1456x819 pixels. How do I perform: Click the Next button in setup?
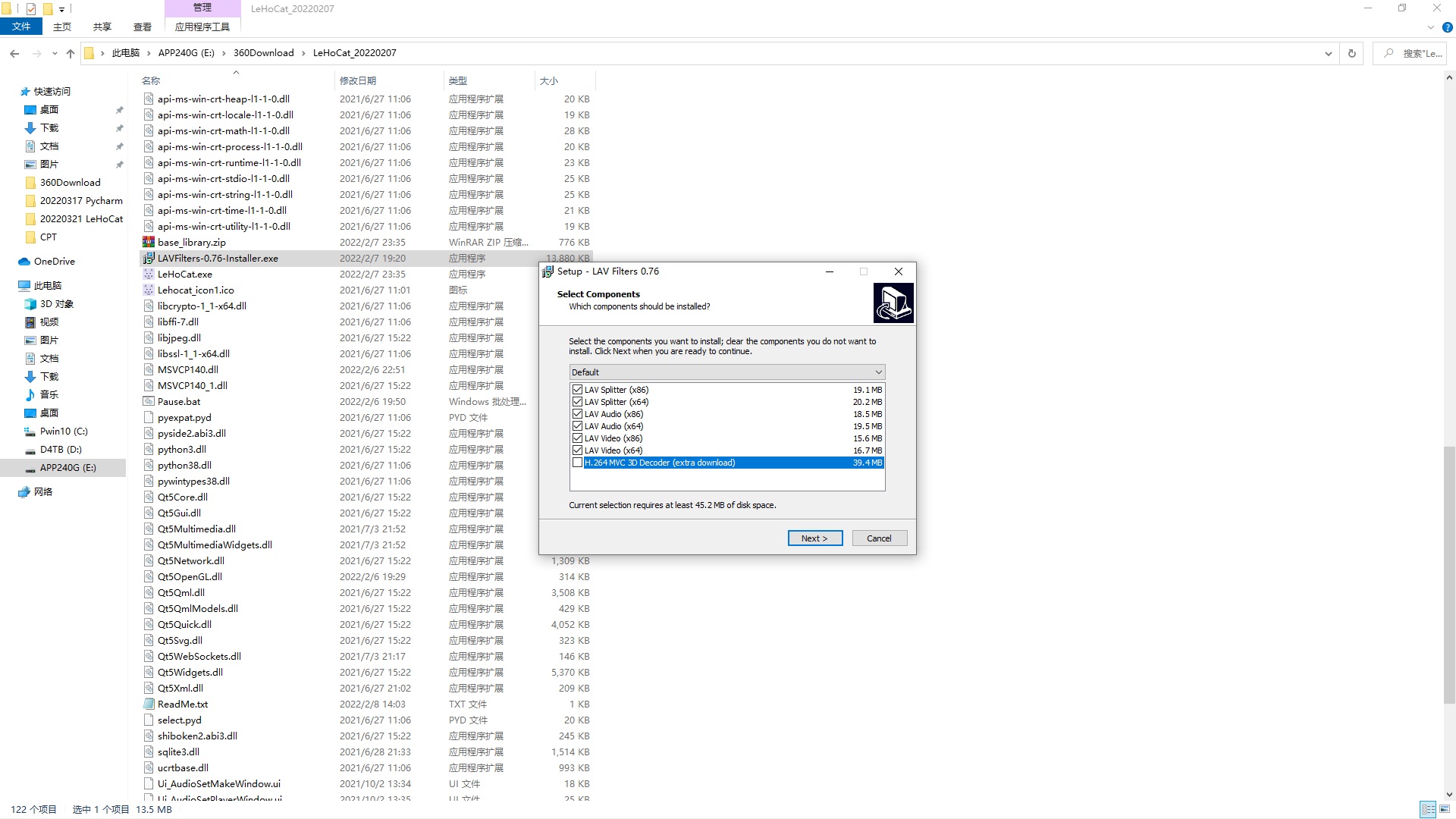(814, 538)
